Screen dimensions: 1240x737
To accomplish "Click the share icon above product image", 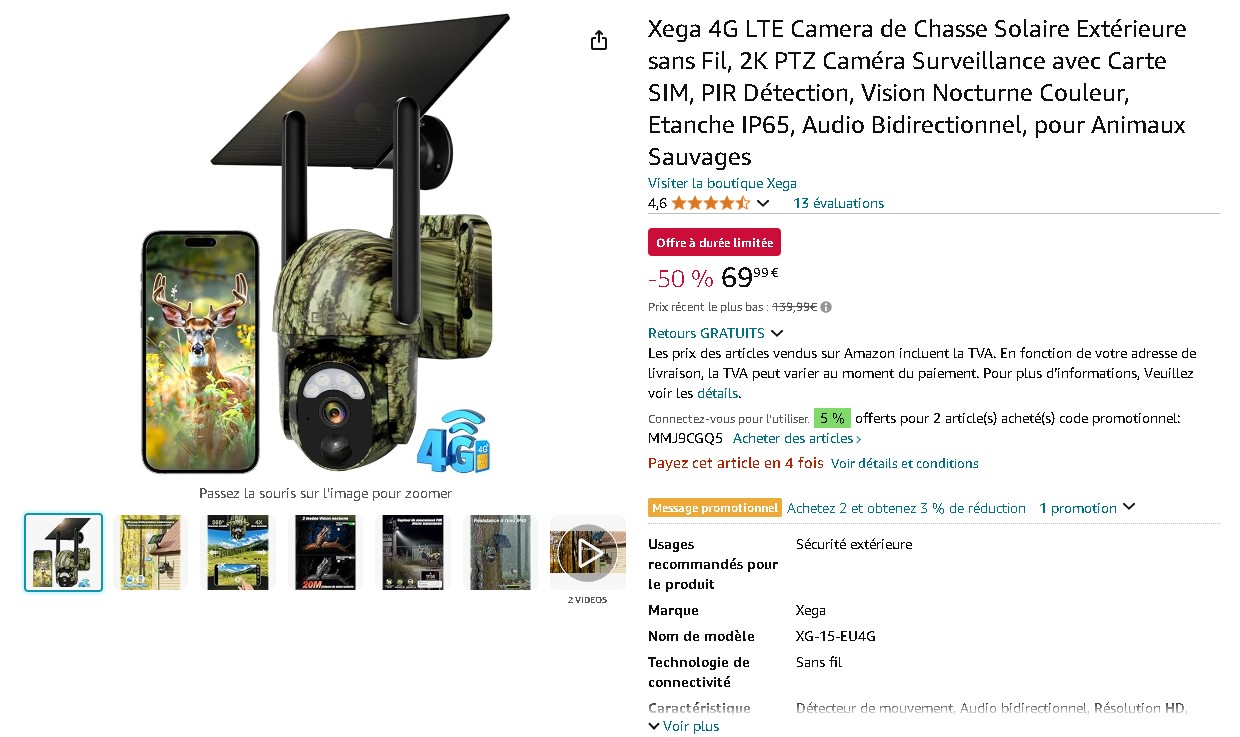I will (x=598, y=40).
